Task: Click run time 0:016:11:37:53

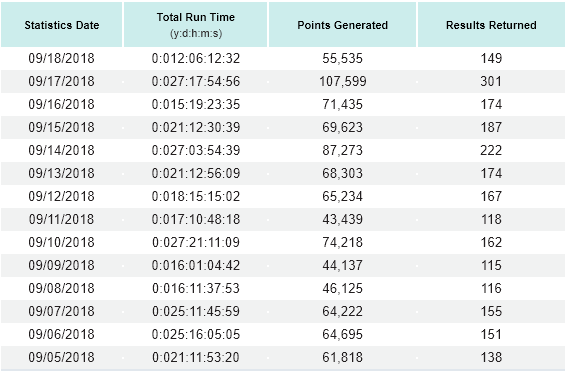Action: click(196, 288)
